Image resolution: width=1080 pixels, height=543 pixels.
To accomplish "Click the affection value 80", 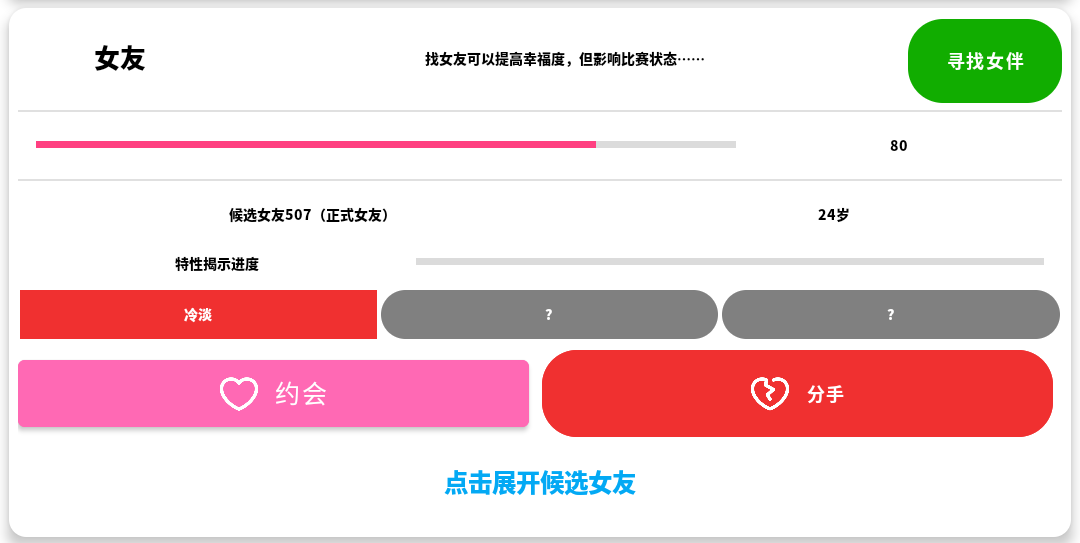I will [x=898, y=146].
